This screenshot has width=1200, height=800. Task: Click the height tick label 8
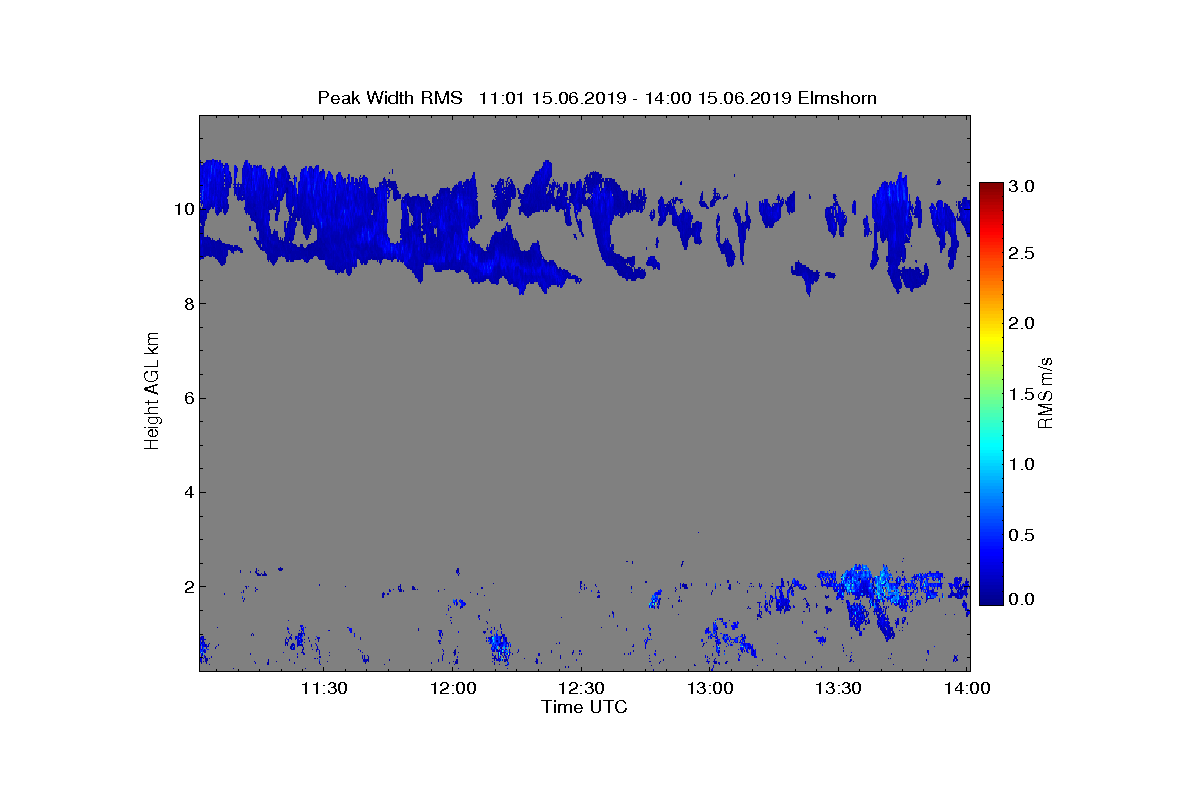[187, 304]
